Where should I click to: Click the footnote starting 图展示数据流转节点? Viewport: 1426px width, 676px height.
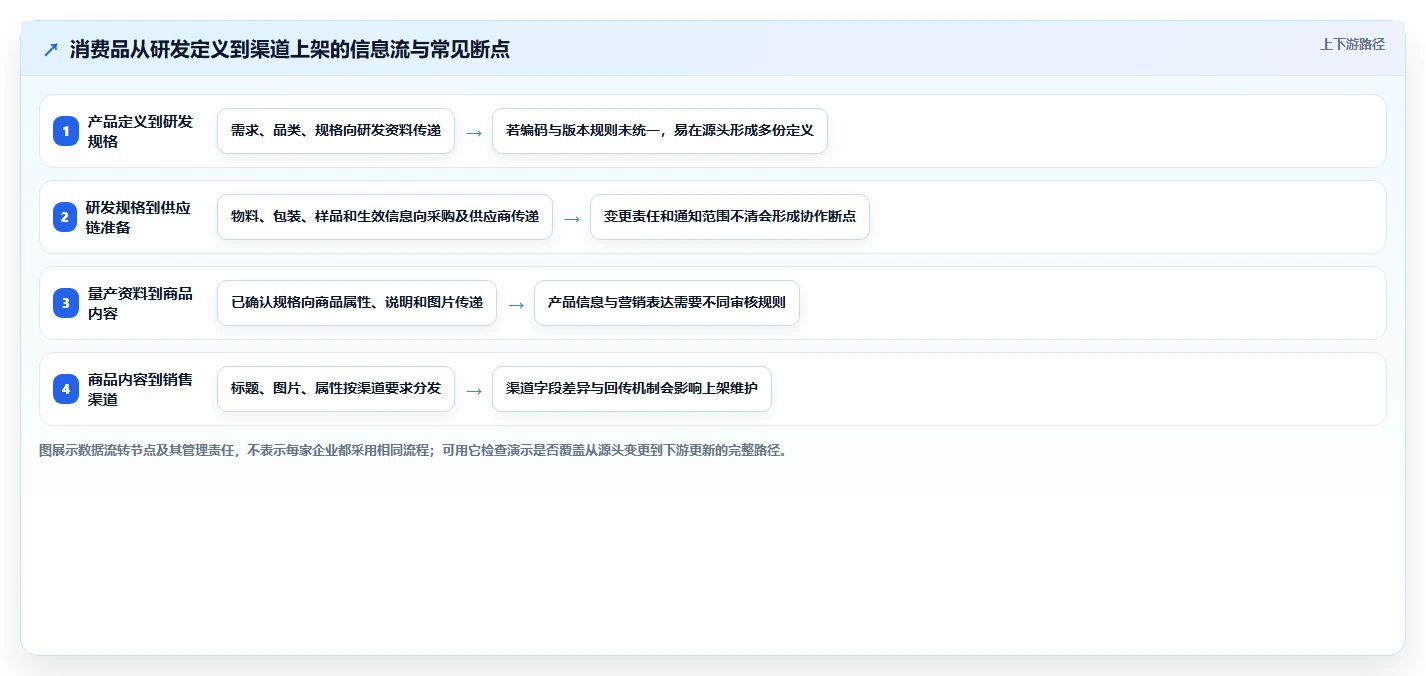pos(413,451)
